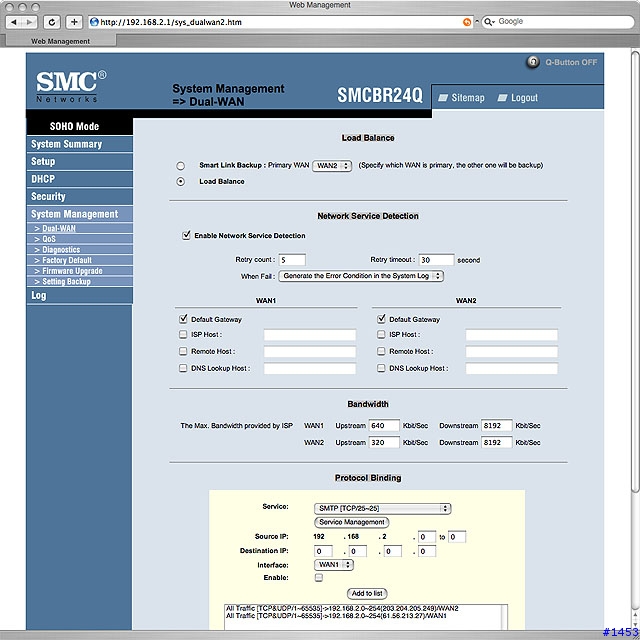The width and height of the screenshot is (640, 640).
Task: Select the Web Management browser tab
Action: tap(61, 41)
